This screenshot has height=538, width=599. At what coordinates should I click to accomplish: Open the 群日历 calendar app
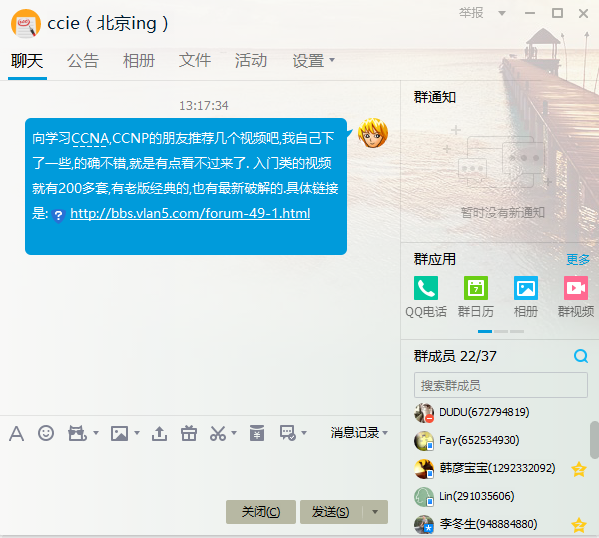pos(476,297)
